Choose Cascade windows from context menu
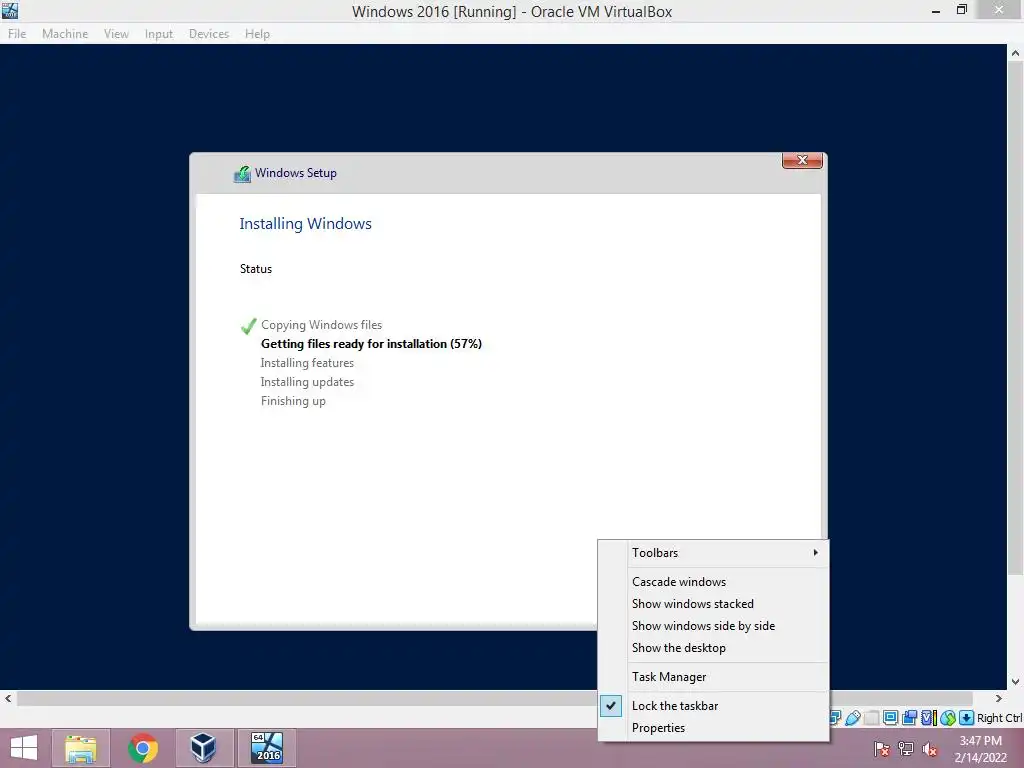This screenshot has width=1024, height=768. tap(713, 582)
